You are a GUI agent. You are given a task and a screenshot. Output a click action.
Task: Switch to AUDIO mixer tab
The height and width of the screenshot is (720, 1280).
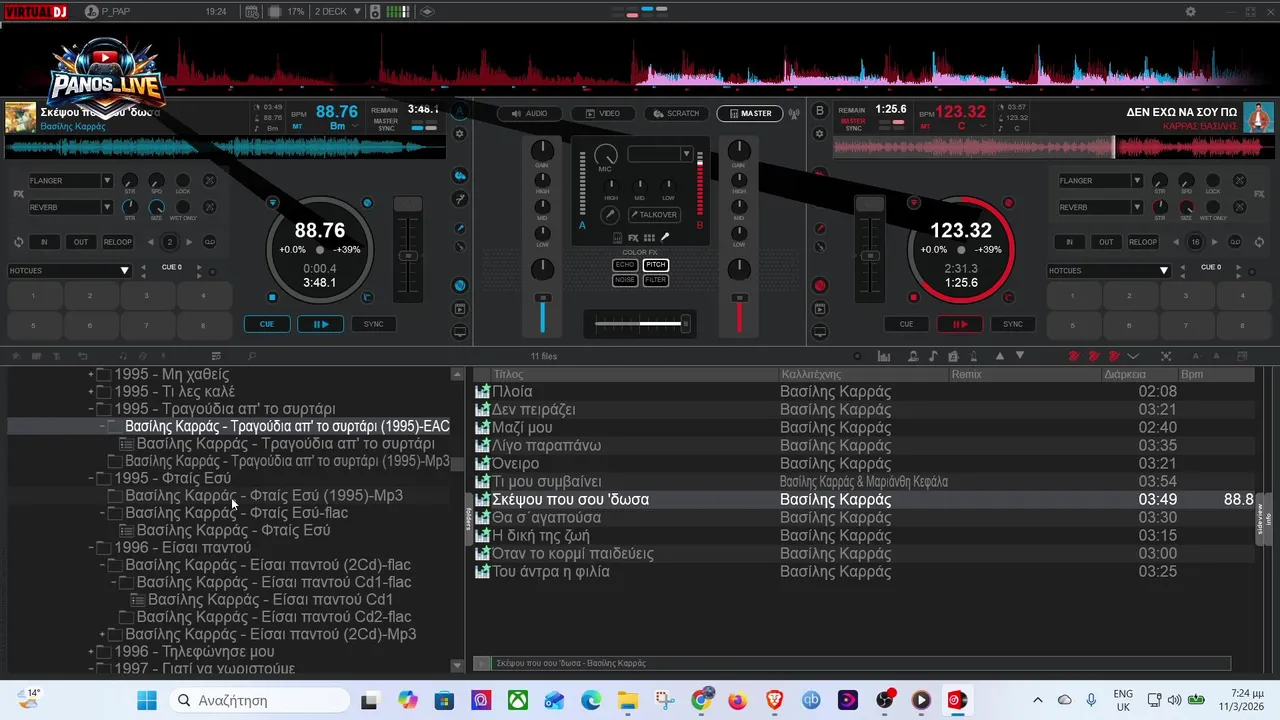tap(530, 113)
